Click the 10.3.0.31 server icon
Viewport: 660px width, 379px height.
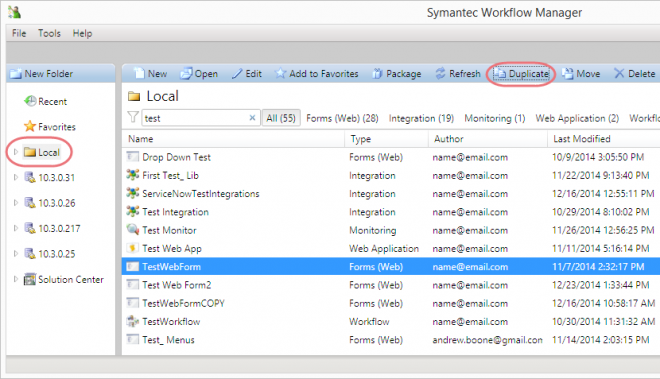30,177
